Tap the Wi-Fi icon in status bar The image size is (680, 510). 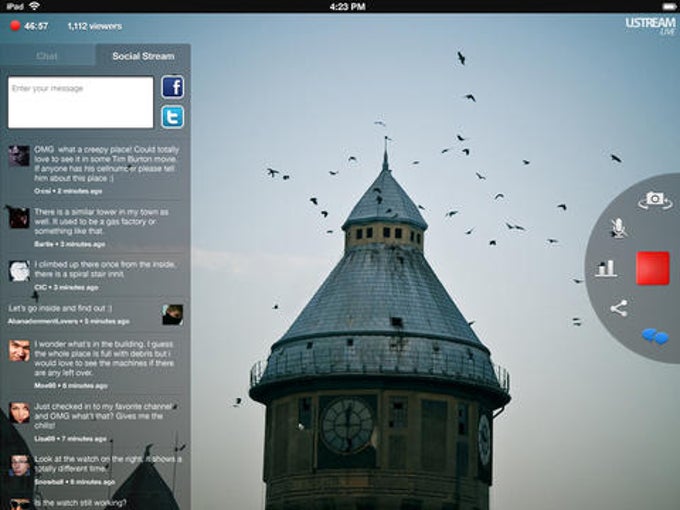coord(34,6)
